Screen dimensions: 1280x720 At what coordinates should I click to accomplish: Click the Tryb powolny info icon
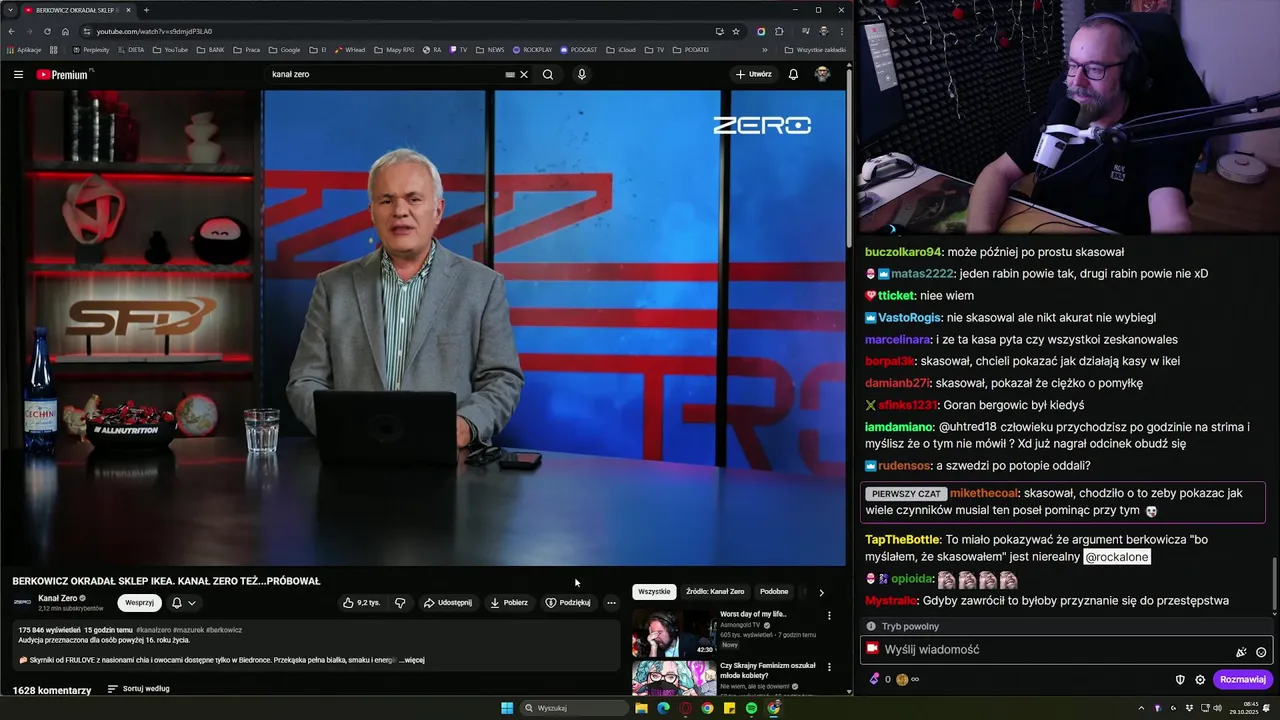click(x=871, y=626)
